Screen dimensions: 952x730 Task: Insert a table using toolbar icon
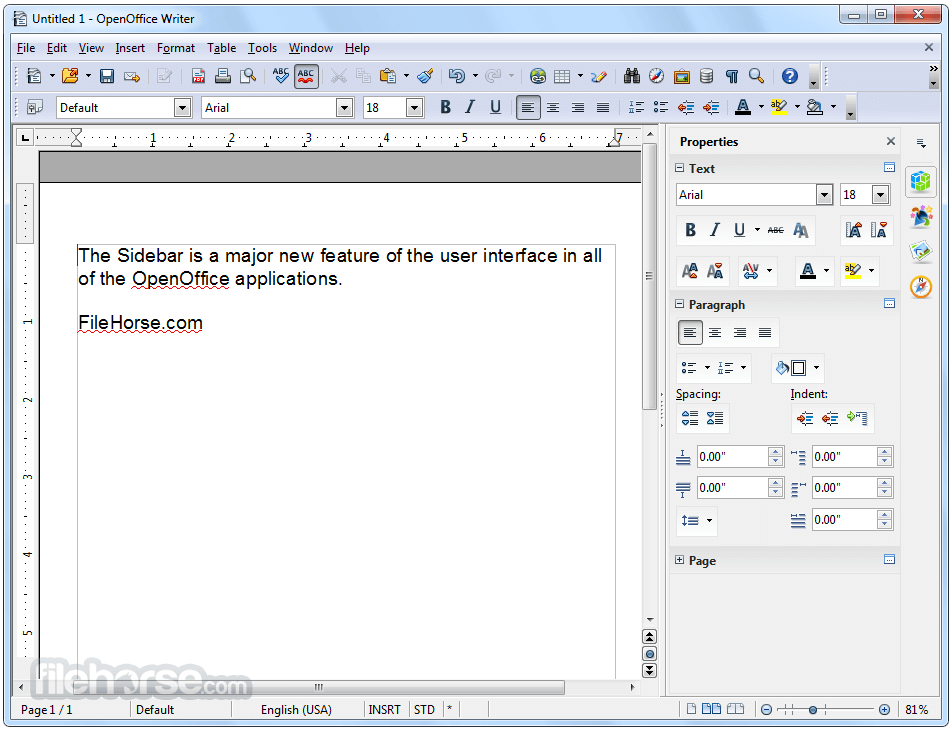tap(562, 76)
